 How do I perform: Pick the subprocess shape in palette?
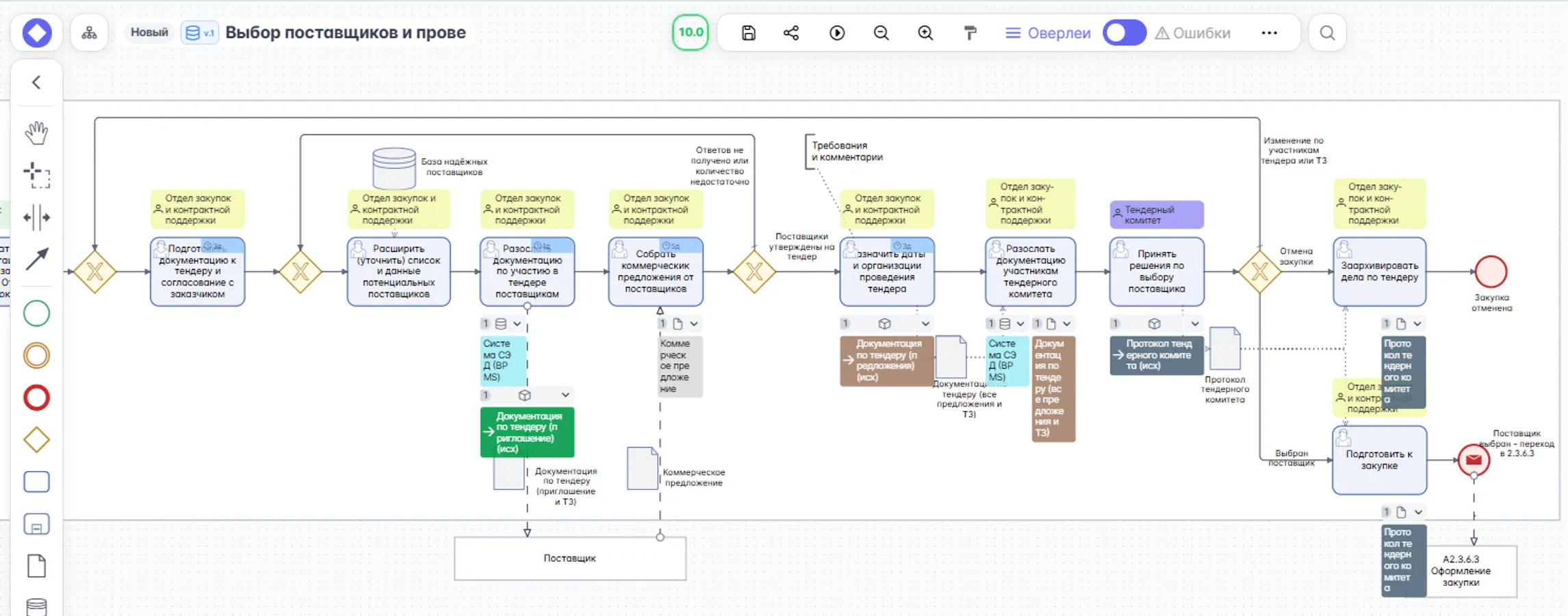pos(37,524)
